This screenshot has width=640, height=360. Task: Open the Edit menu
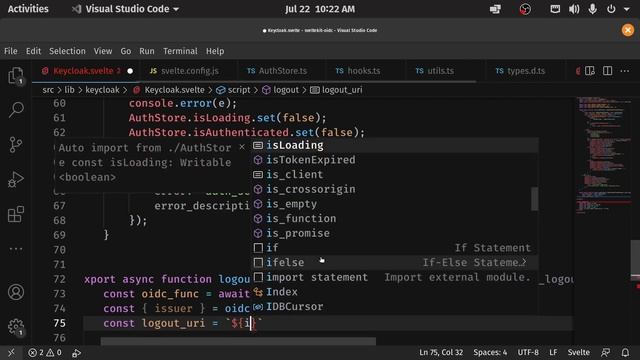33,51
